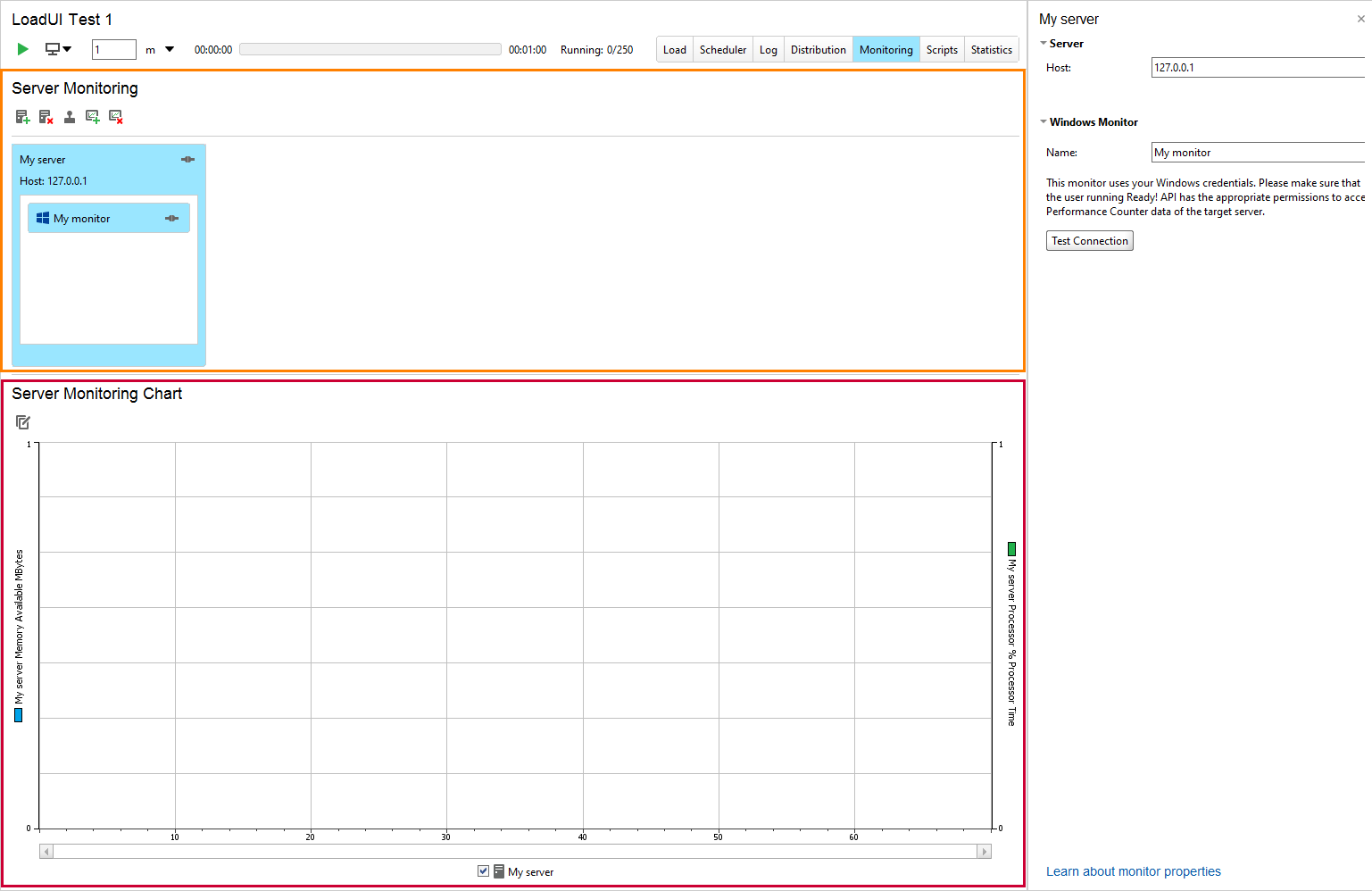Select the stamp-shaped monitoring icon

[70, 116]
